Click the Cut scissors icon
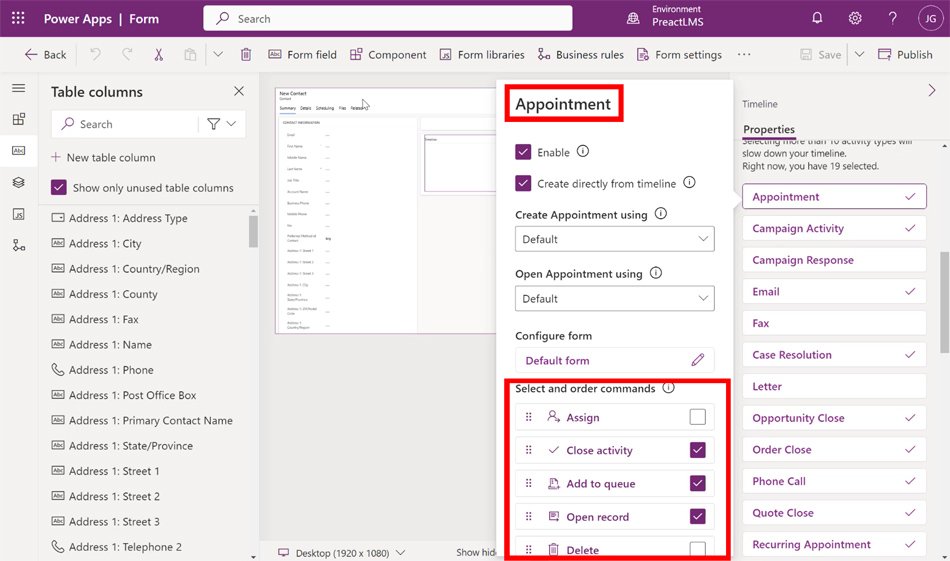This screenshot has width=950, height=561. [159, 55]
